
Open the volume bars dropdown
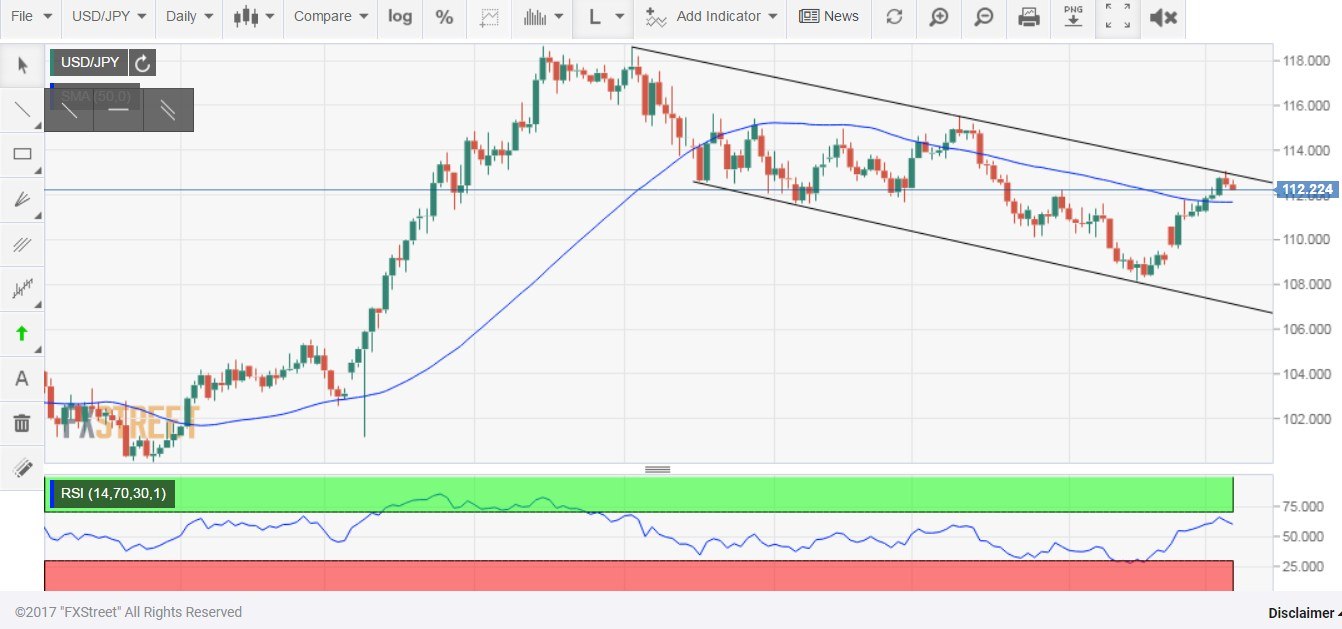[x=543, y=17]
